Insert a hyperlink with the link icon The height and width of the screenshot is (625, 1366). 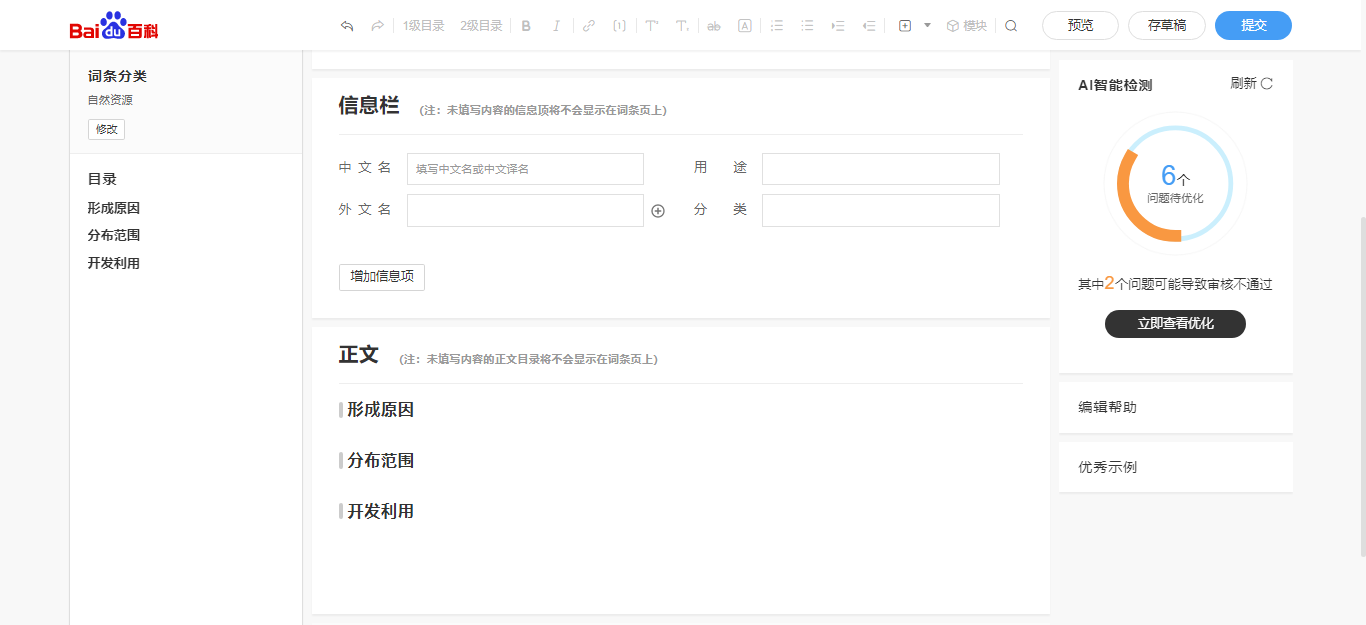coord(589,26)
